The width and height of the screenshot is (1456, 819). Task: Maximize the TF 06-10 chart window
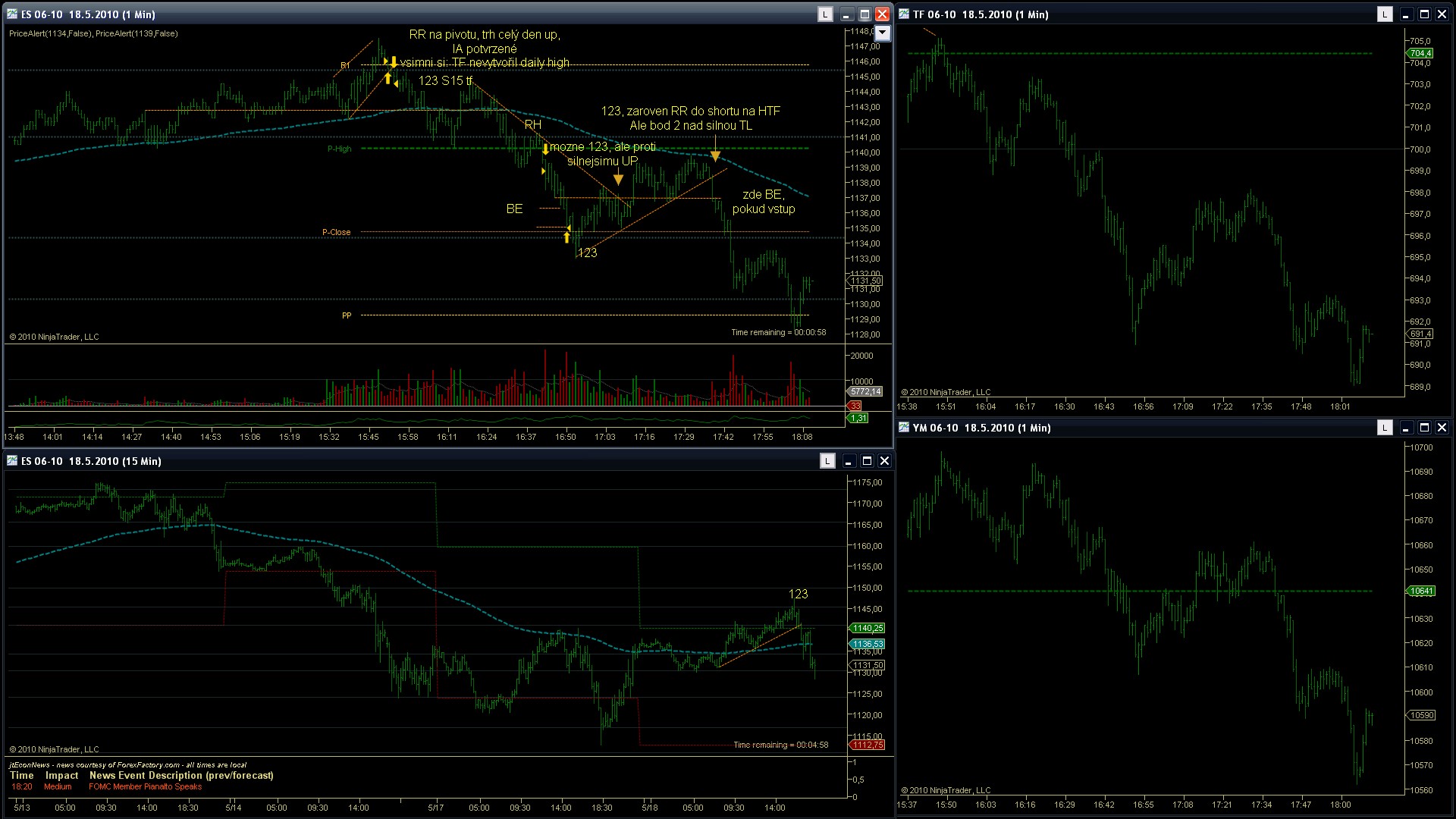pyautogui.click(x=1424, y=14)
